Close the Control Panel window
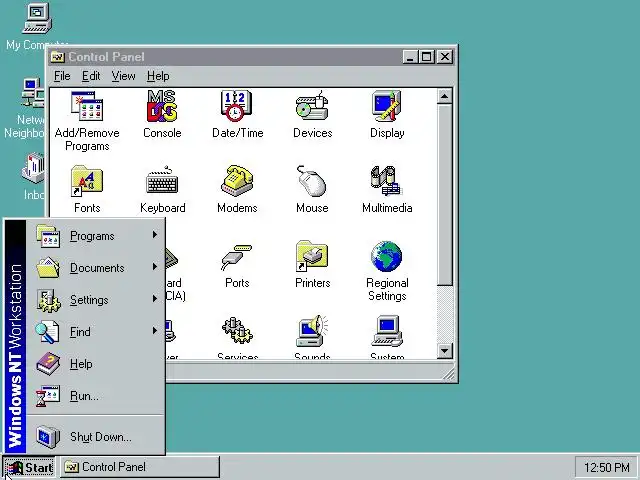The image size is (640, 480). pos(445,57)
